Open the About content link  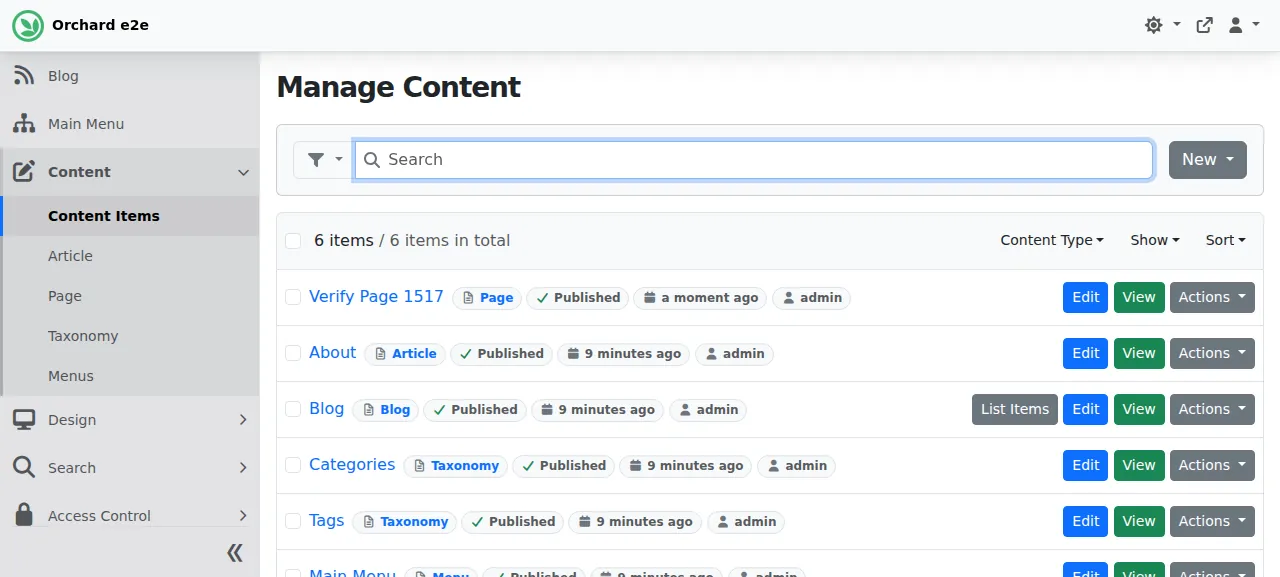pos(332,353)
